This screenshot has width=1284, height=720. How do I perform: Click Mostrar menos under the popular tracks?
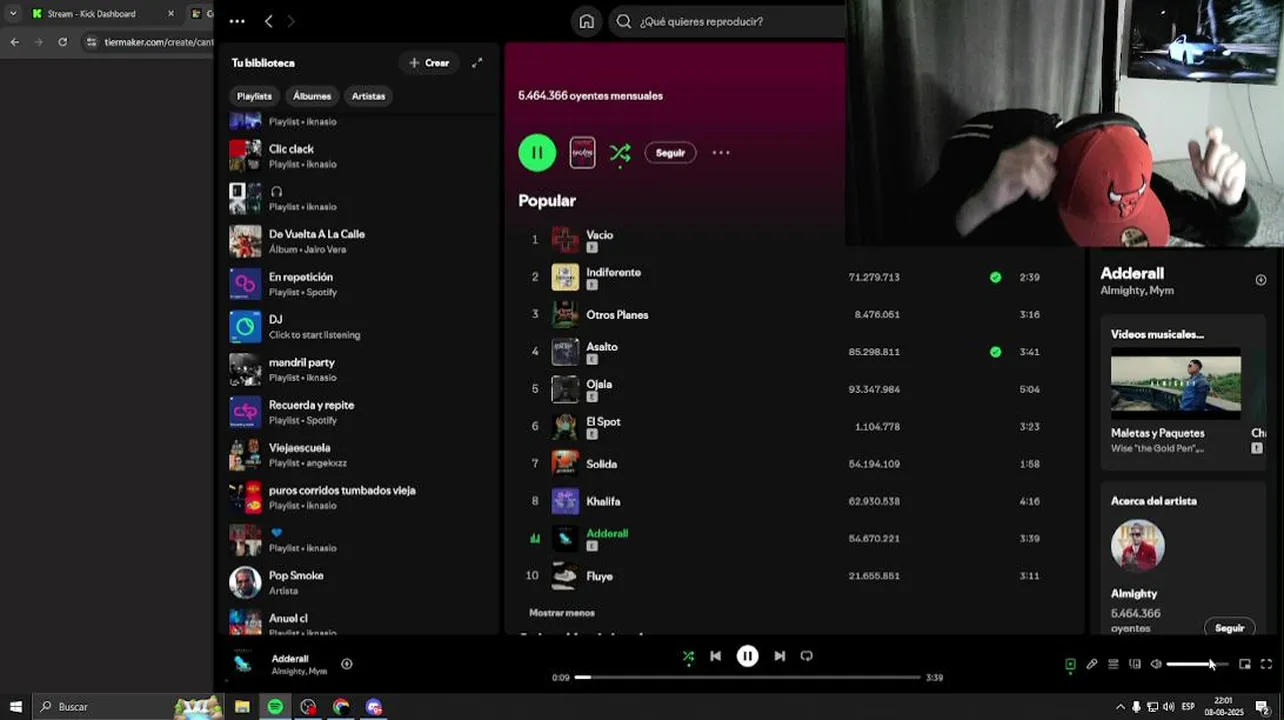(561, 612)
